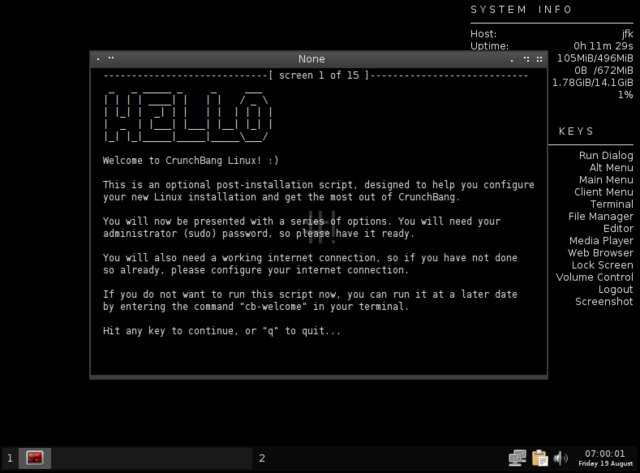Switch to workspace 1 in the panel
Viewport: 640px width, 473px height.
click(10, 458)
